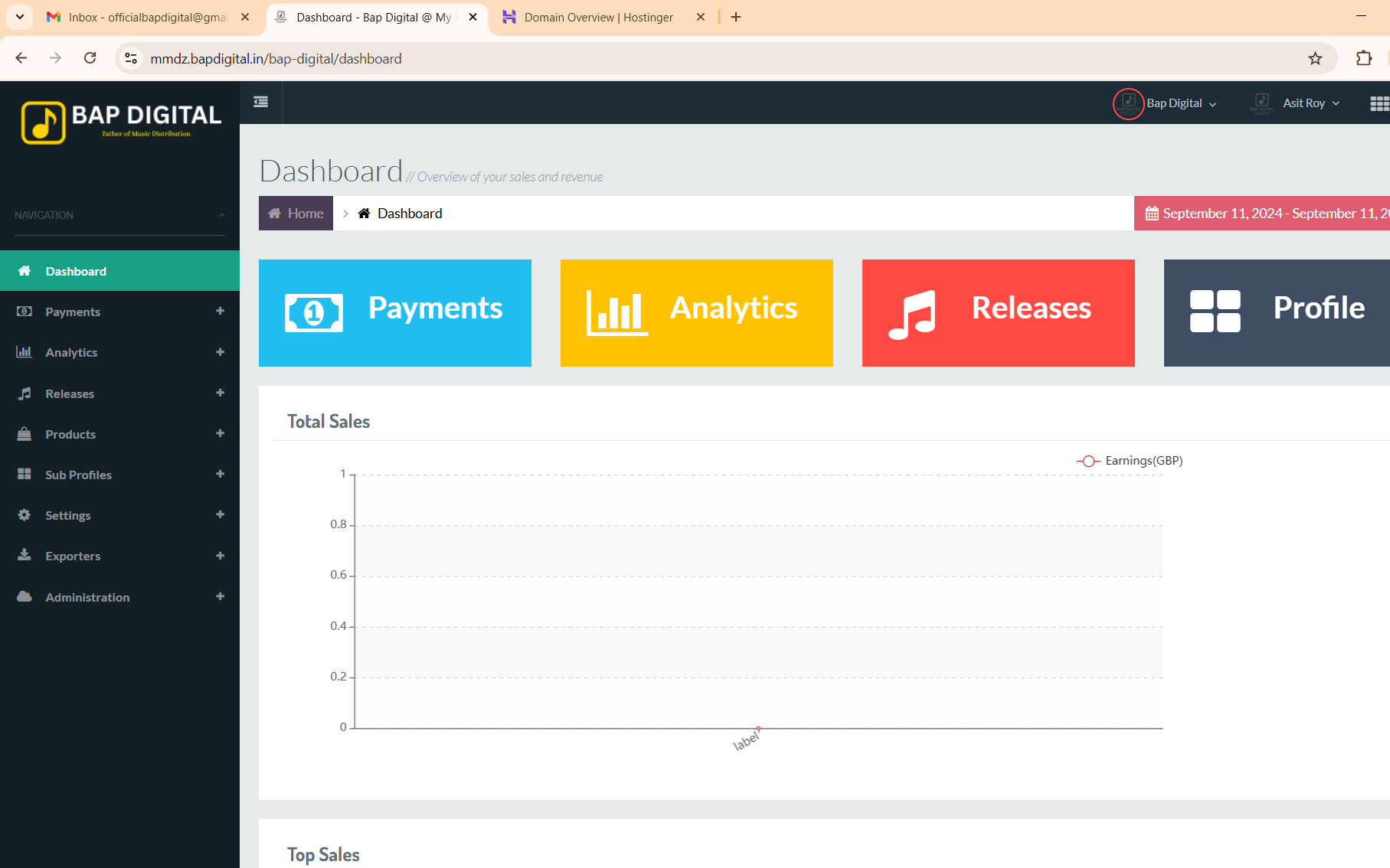Click the browser address bar URL
1390x868 pixels.
point(276,59)
